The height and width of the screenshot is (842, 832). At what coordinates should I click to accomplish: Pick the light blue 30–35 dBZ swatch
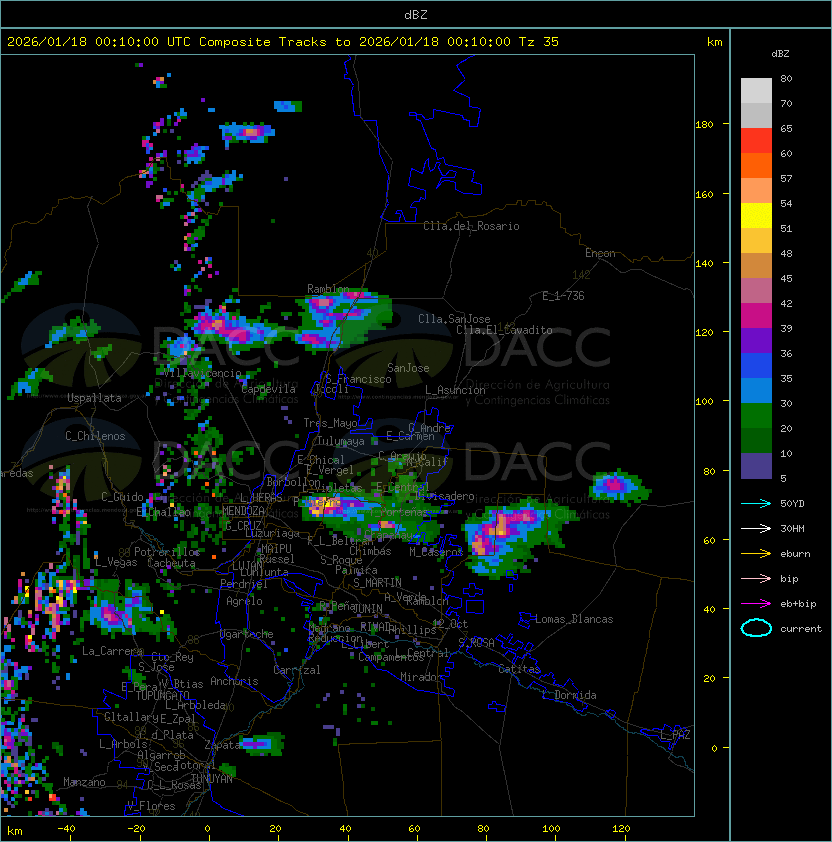pyautogui.click(x=756, y=390)
